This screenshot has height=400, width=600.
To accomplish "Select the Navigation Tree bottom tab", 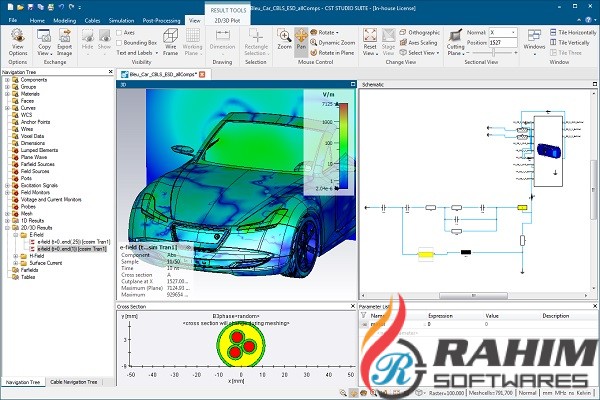I will pos(23,382).
